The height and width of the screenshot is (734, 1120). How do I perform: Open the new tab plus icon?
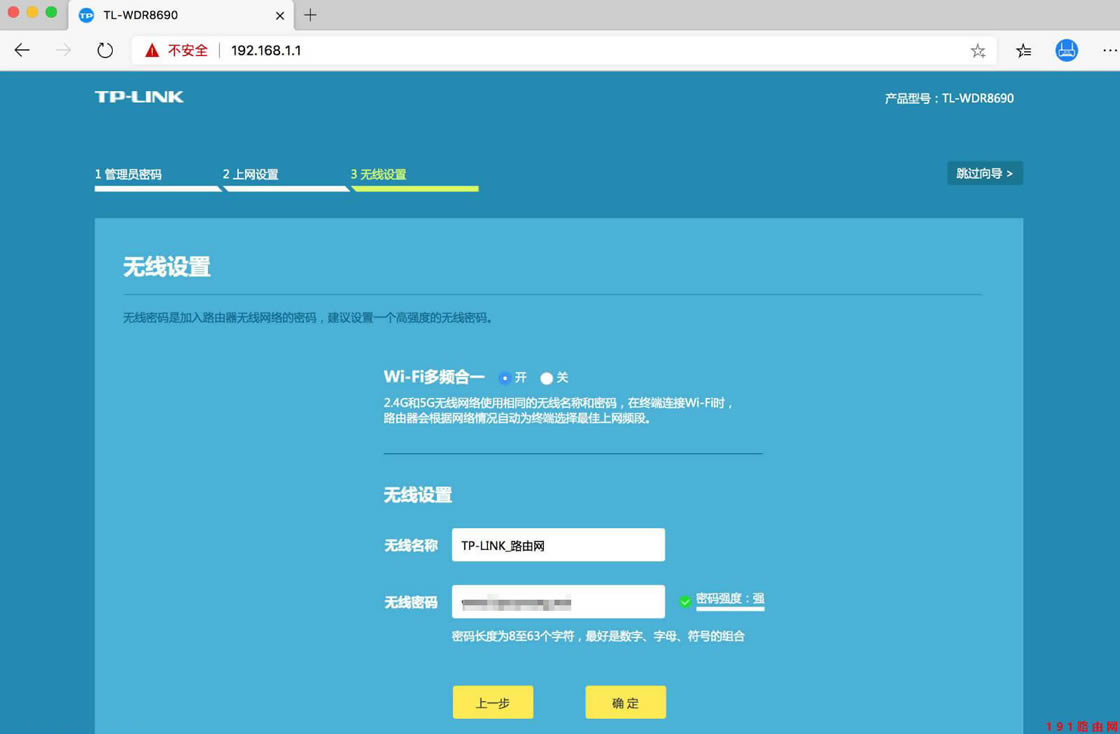click(x=310, y=15)
